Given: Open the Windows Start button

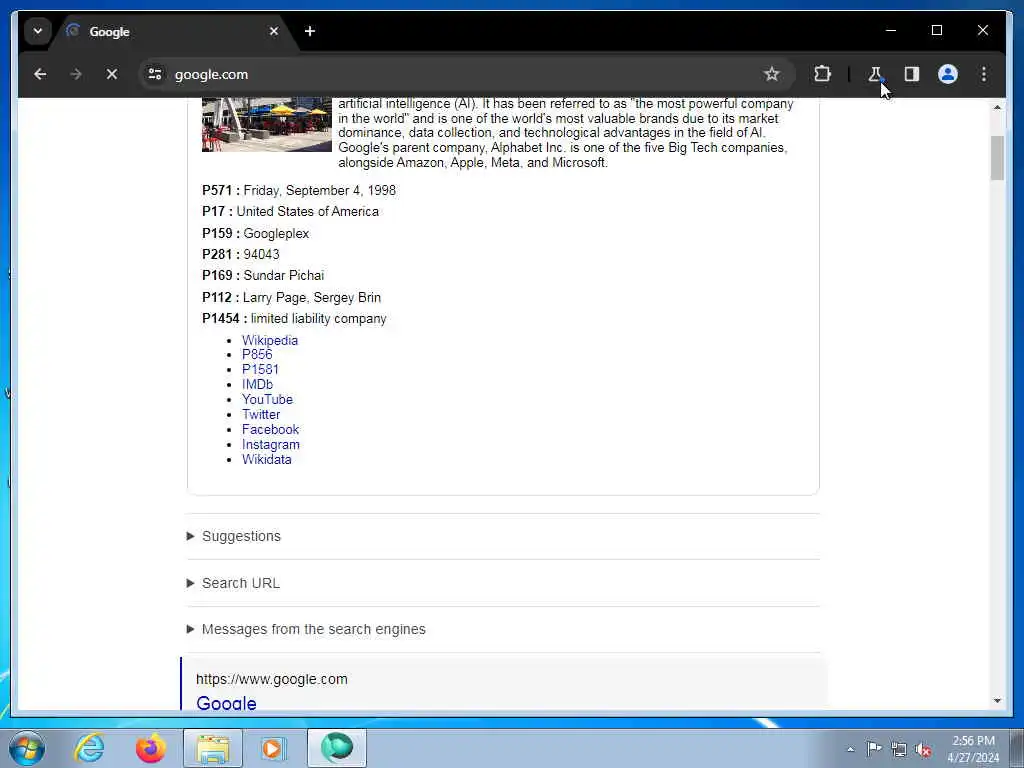Looking at the screenshot, I should pos(27,748).
